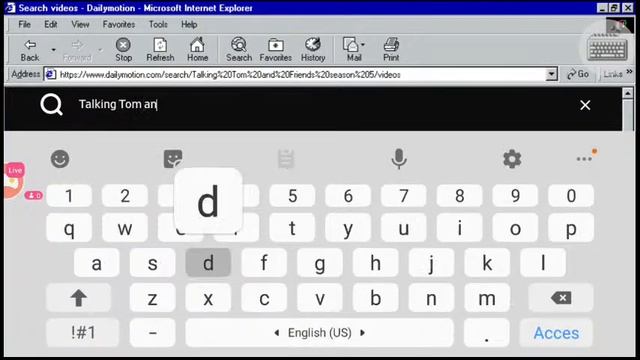
Task: Expand the address bar dropdown
Action: tap(551, 74)
